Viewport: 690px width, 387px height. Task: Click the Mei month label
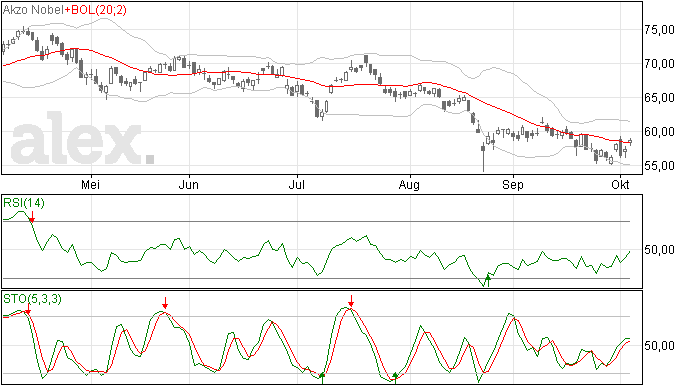pos(91,184)
